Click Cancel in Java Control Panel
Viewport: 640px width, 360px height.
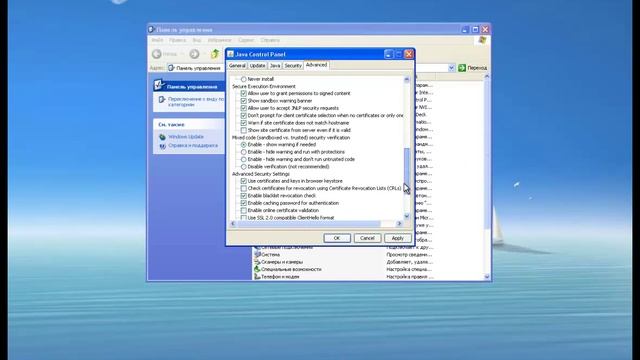(x=367, y=238)
